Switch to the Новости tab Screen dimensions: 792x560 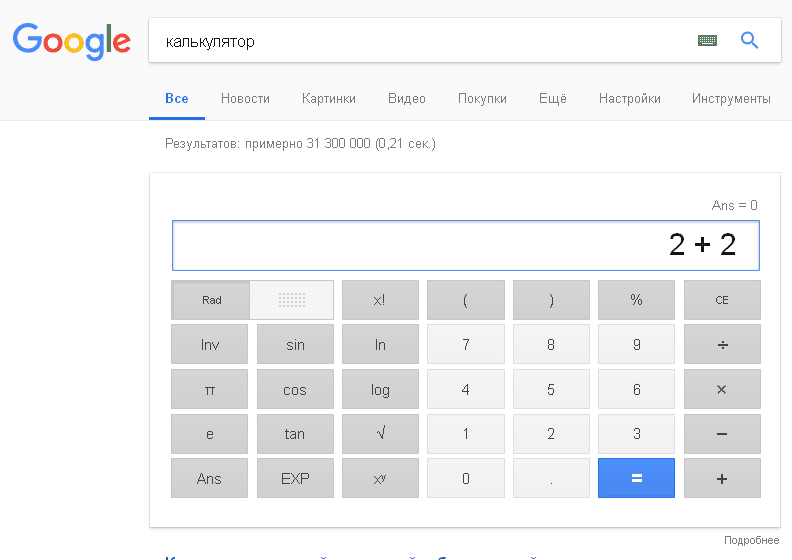(245, 98)
